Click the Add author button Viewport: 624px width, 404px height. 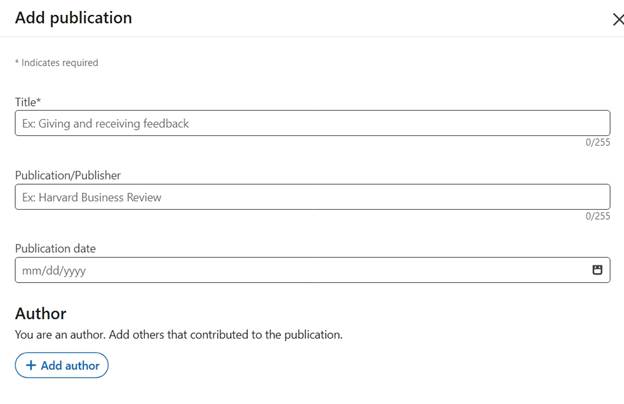pos(62,365)
